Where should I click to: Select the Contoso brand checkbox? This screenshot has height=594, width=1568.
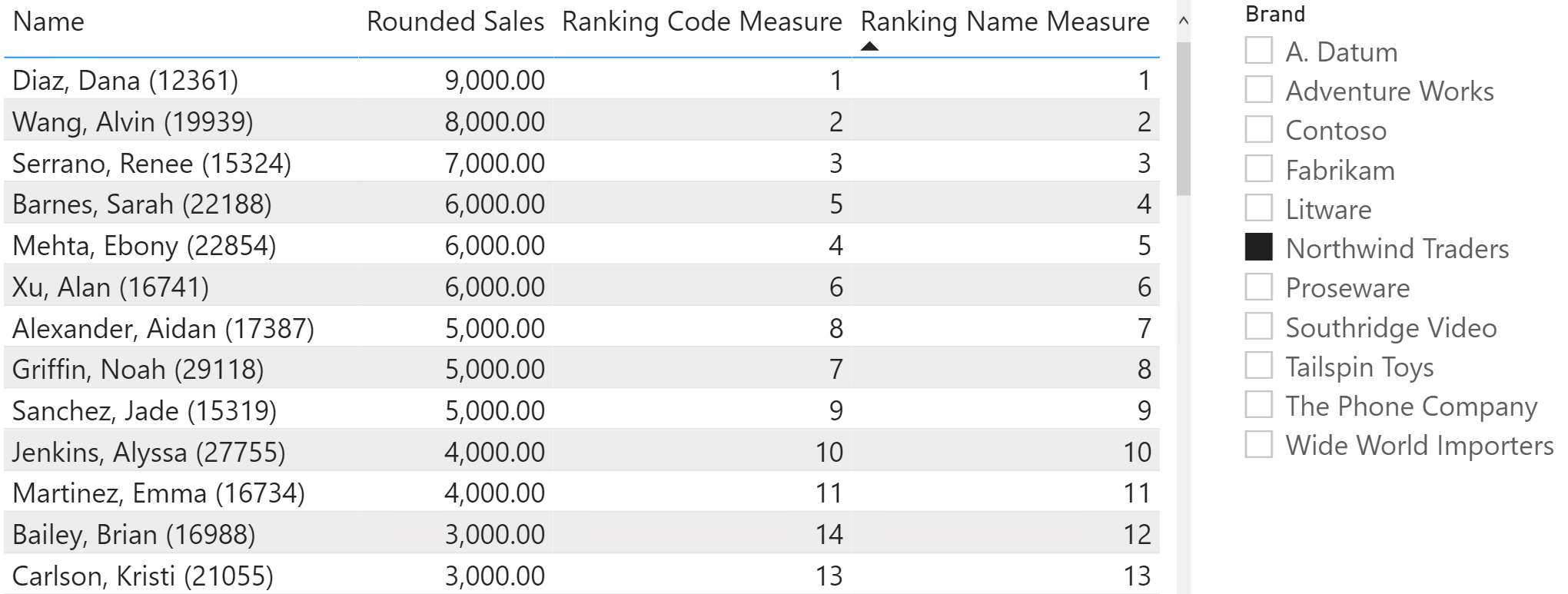[1258, 129]
